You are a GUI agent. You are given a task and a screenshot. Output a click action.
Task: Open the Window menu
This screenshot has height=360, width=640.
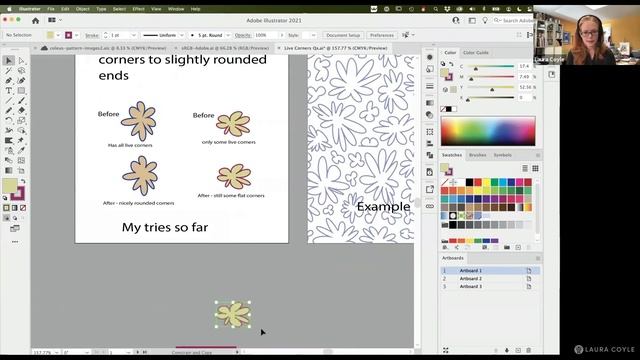[x=176, y=9]
